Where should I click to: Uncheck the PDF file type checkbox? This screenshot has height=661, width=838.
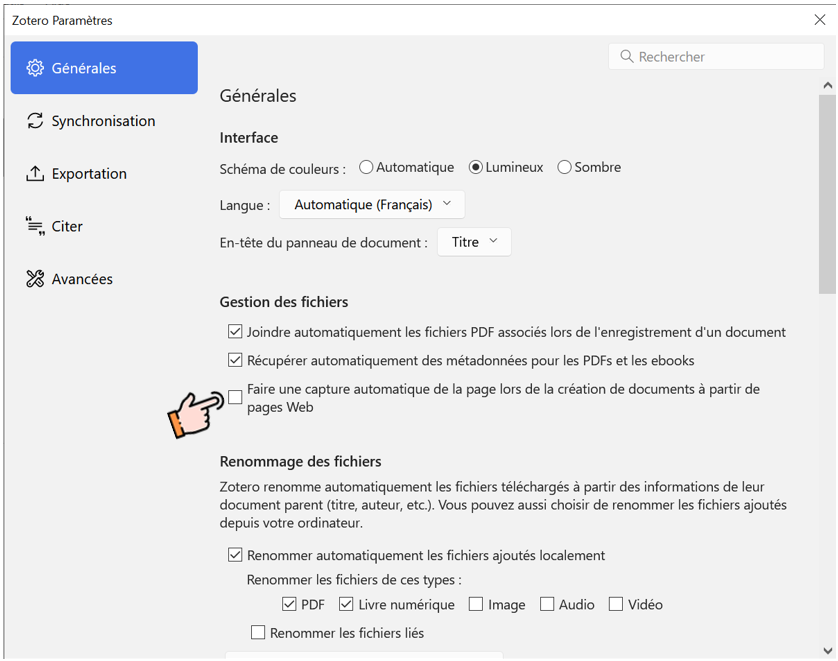pos(289,604)
